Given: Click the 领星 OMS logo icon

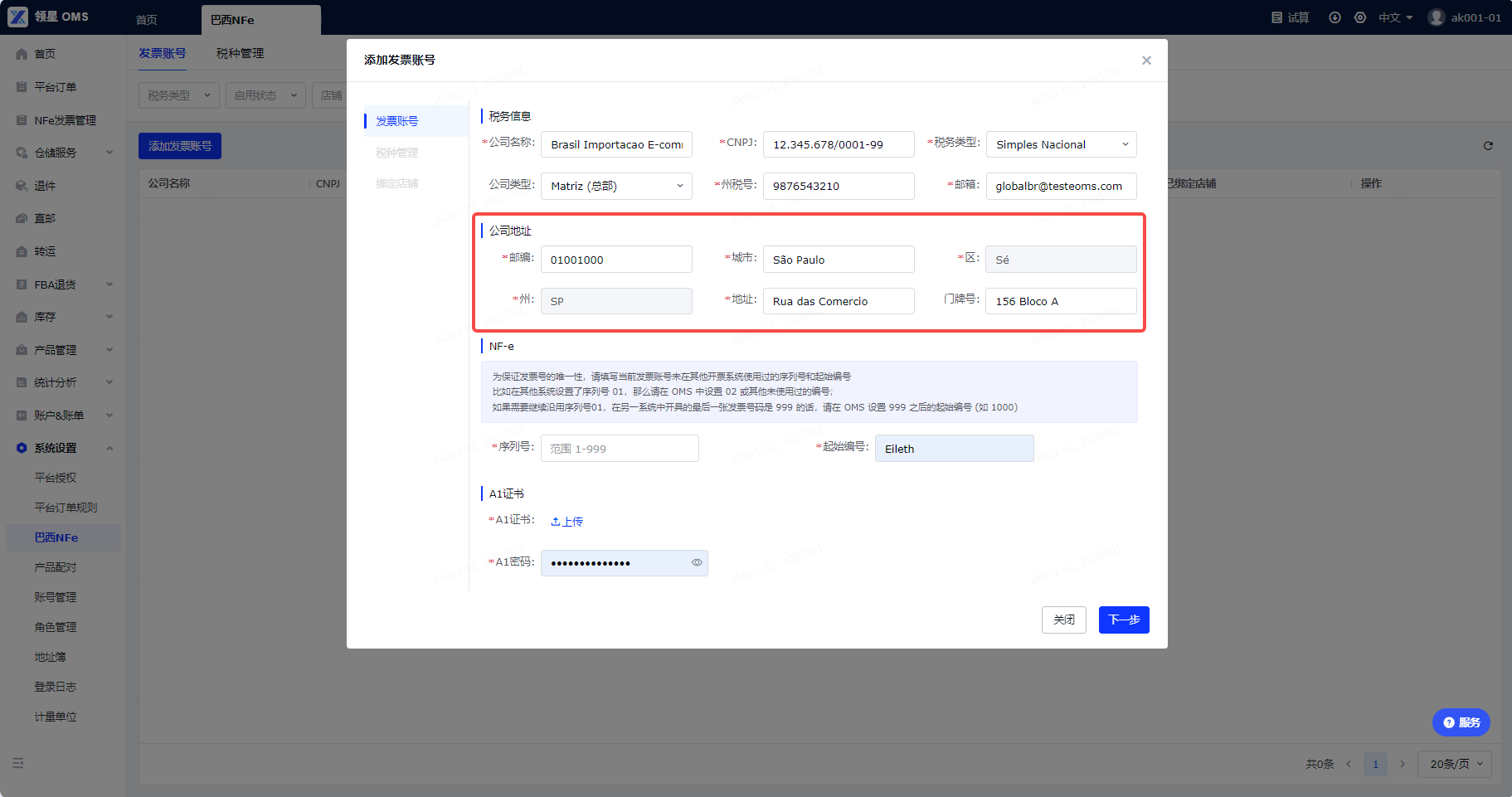Looking at the screenshot, I should 17,17.
